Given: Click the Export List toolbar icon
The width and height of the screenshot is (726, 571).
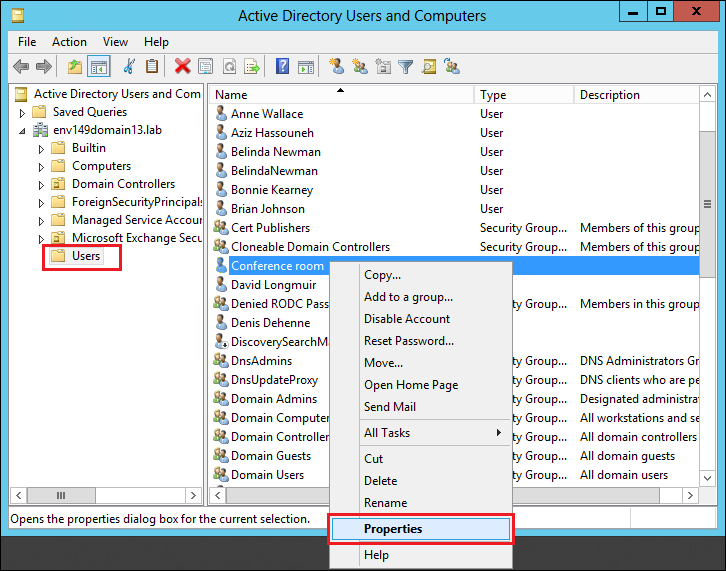Looking at the screenshot, I should point(252,67).
